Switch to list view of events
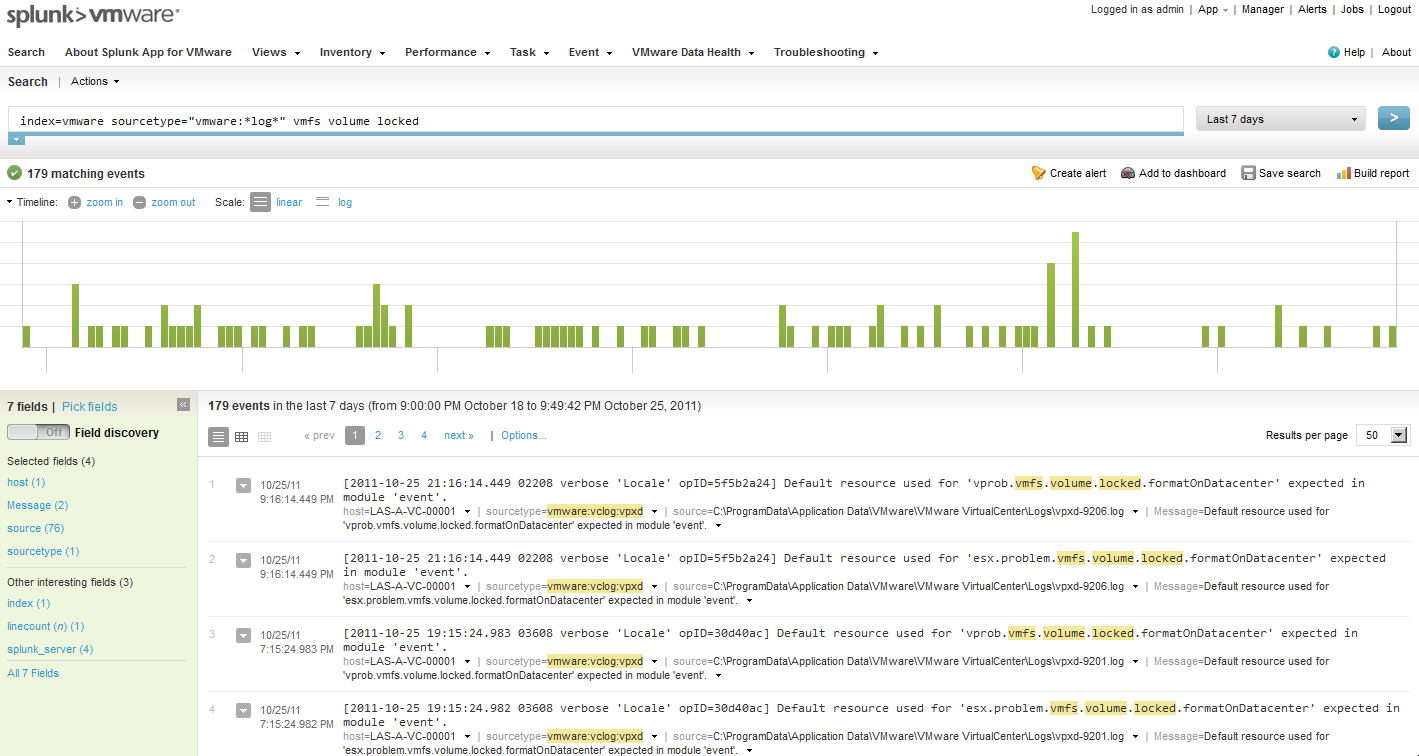This screenshot has width=1419, height=756. 218,437
